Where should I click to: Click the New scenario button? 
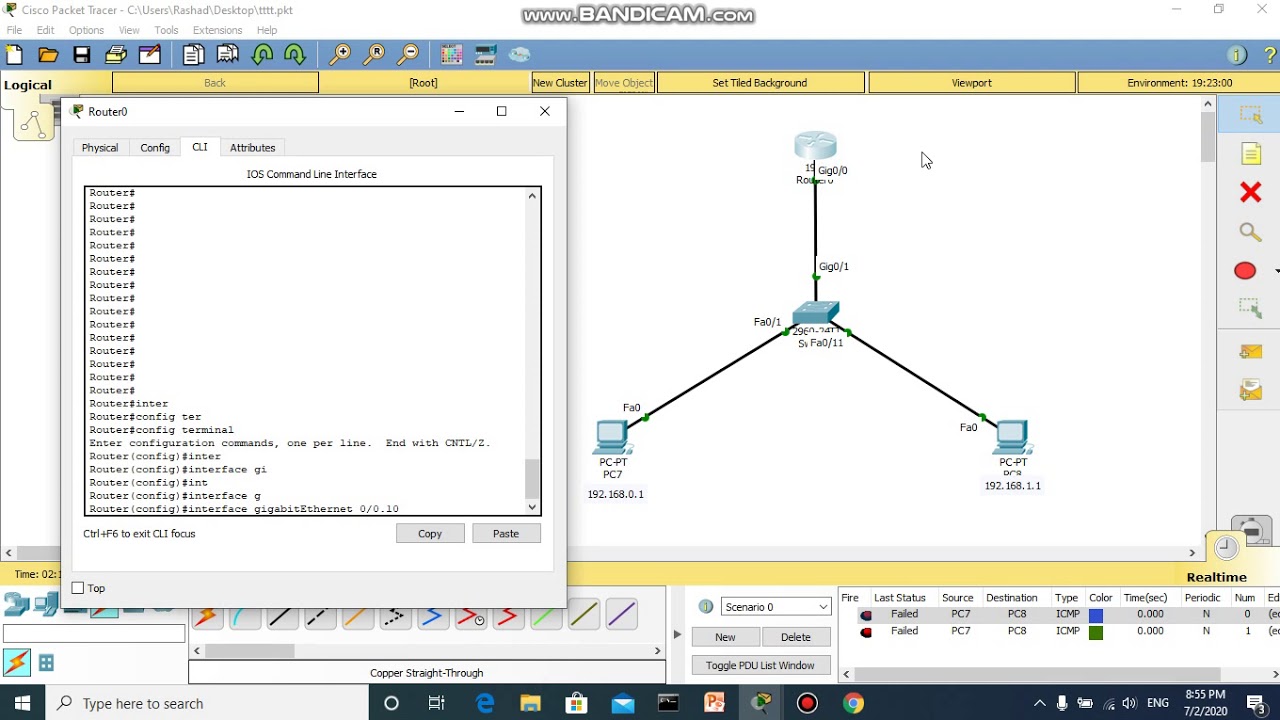point(725,637)
